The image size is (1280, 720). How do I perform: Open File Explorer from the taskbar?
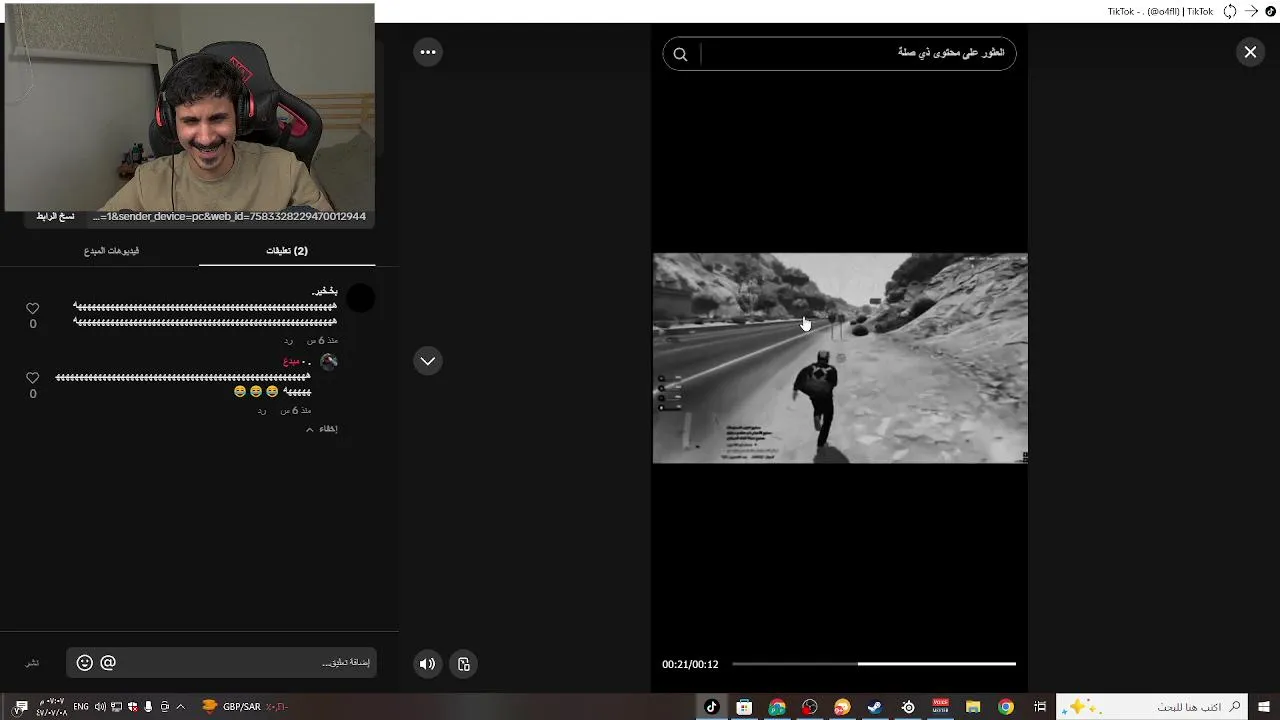point(973,707)
